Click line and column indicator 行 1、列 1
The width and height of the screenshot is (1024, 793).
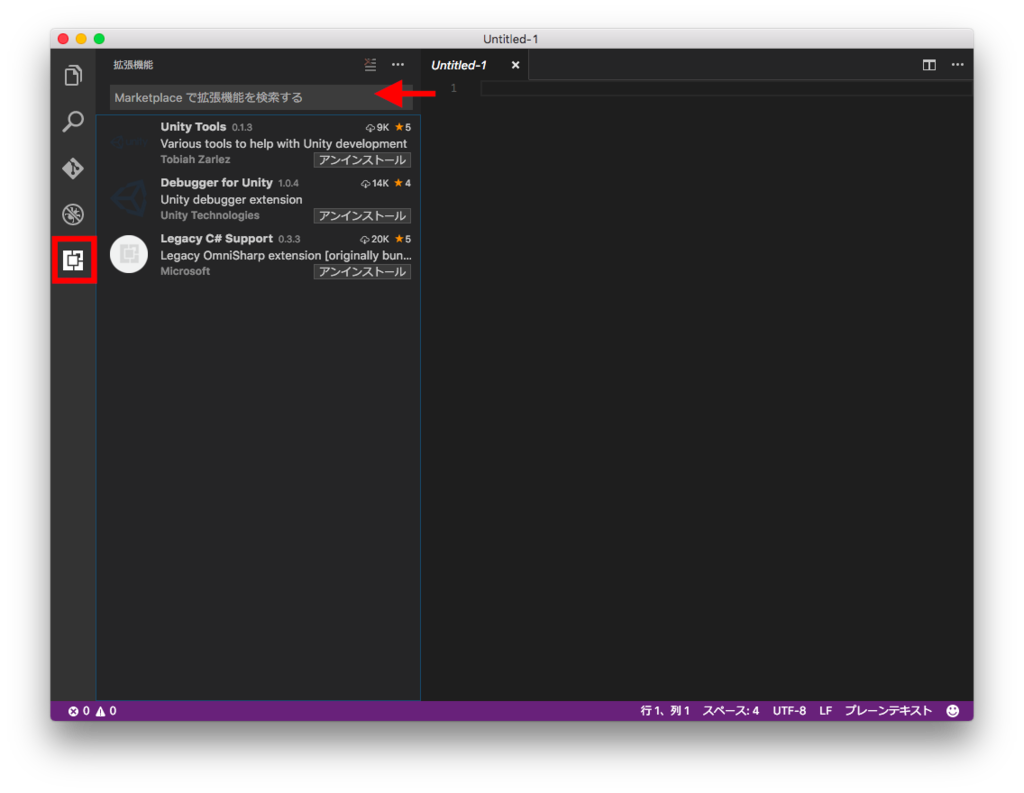point(665,711)
